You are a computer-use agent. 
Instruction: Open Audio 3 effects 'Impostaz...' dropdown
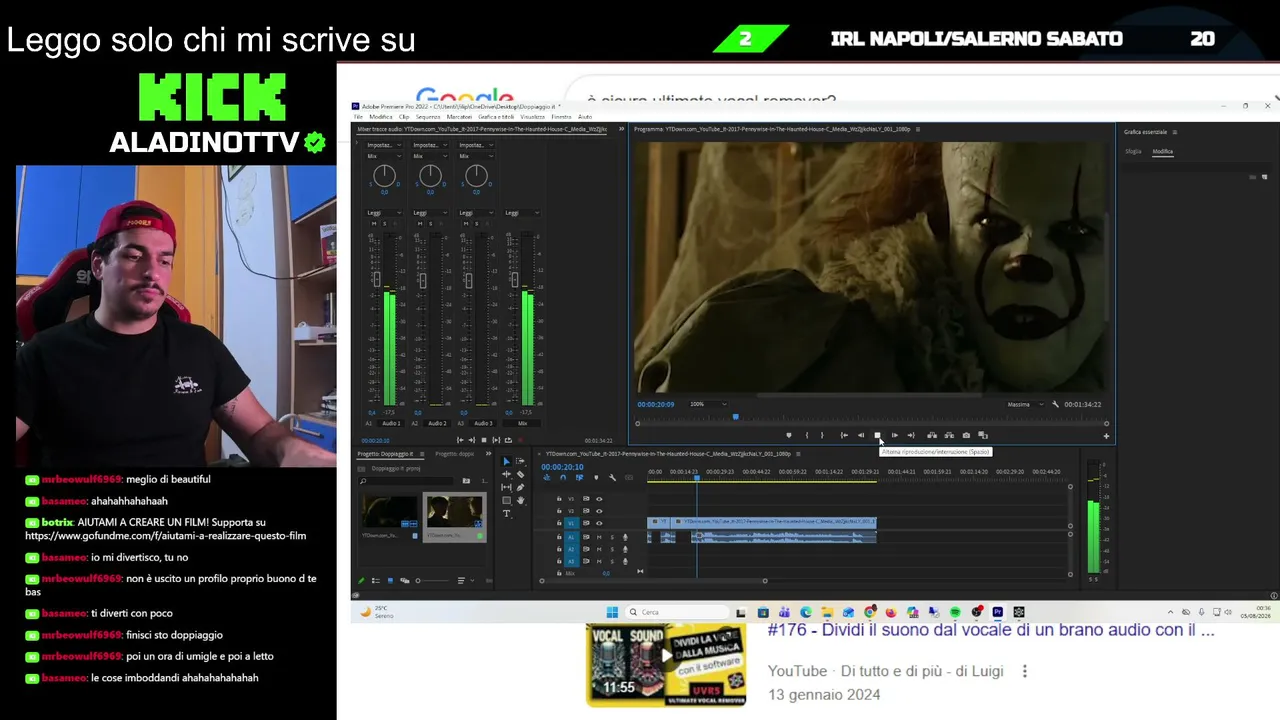tap(476, 145)
